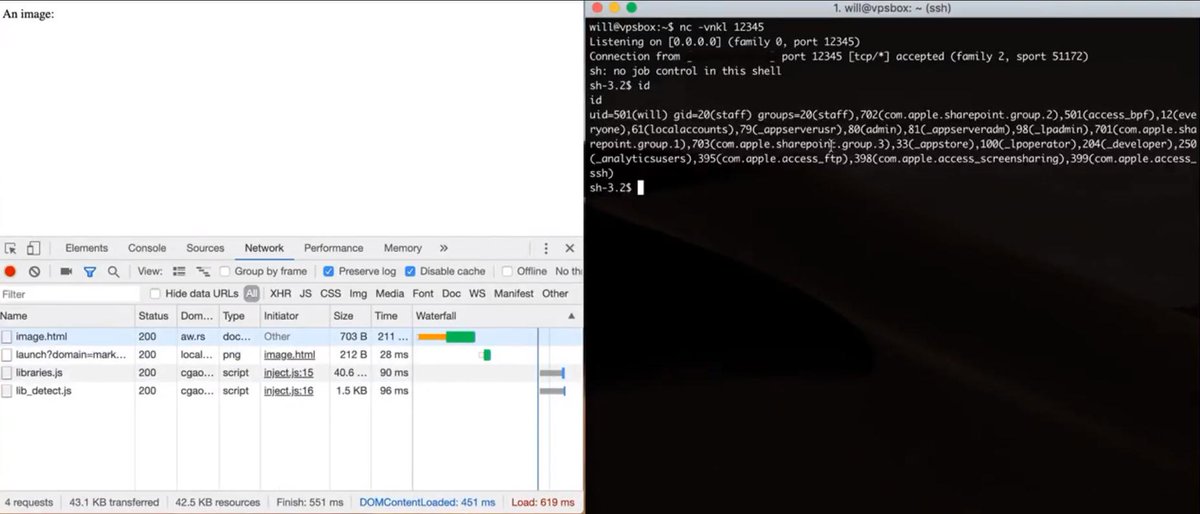Open the Memory tab
Viewport: 1200px width, 514px height.
(403, 249)
